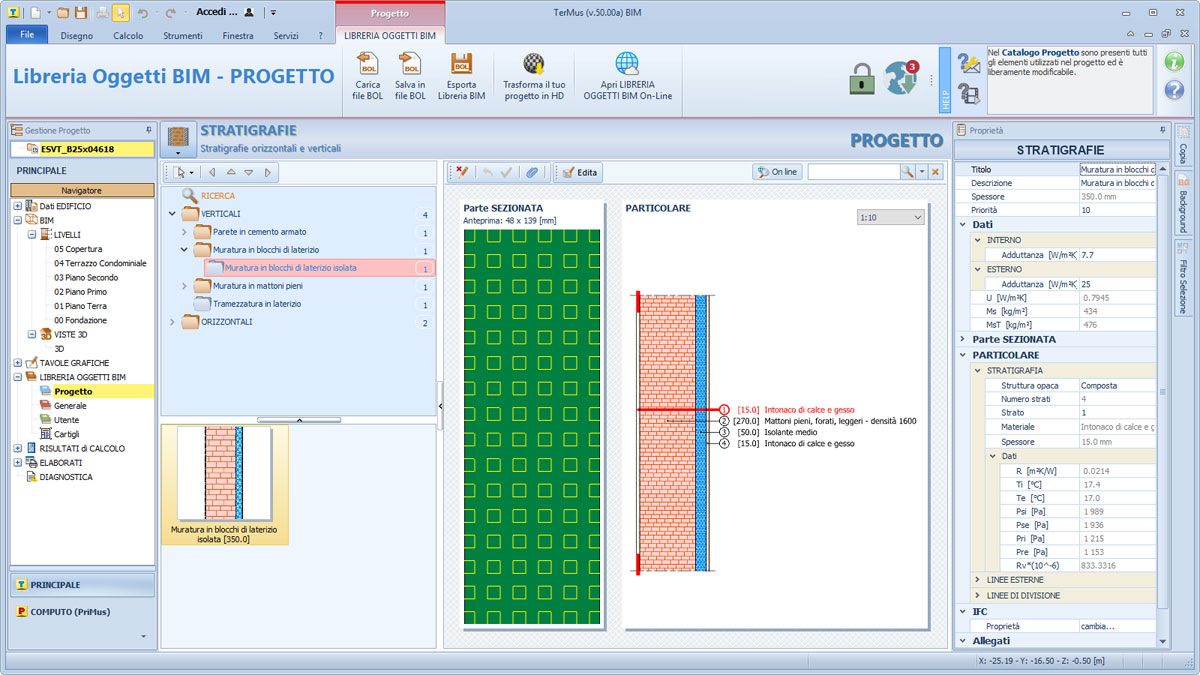Click cambia... value for IFC Proprietà

click(x=1117, y=626)
